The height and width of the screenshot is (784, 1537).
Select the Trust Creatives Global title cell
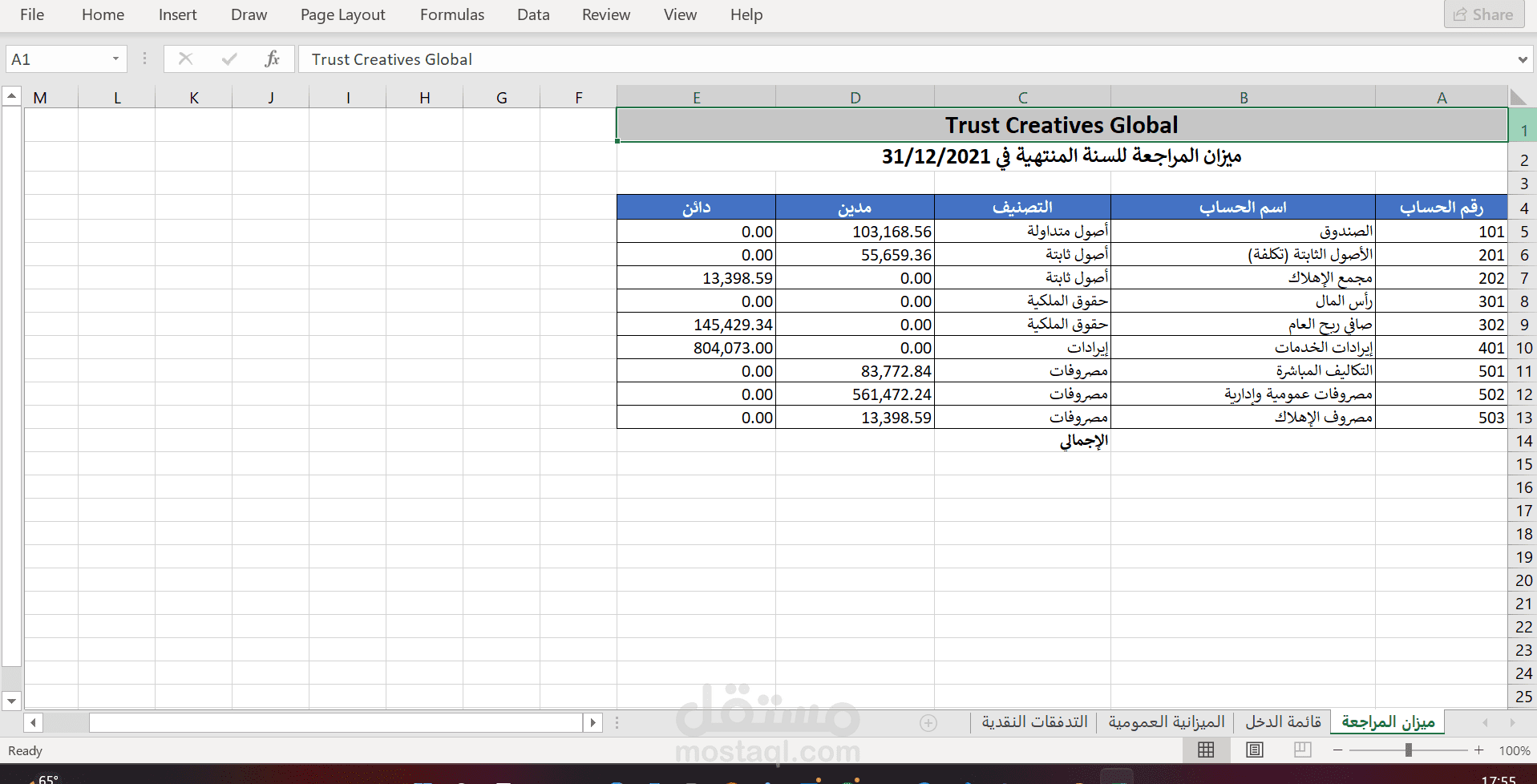pos(1062,125)
